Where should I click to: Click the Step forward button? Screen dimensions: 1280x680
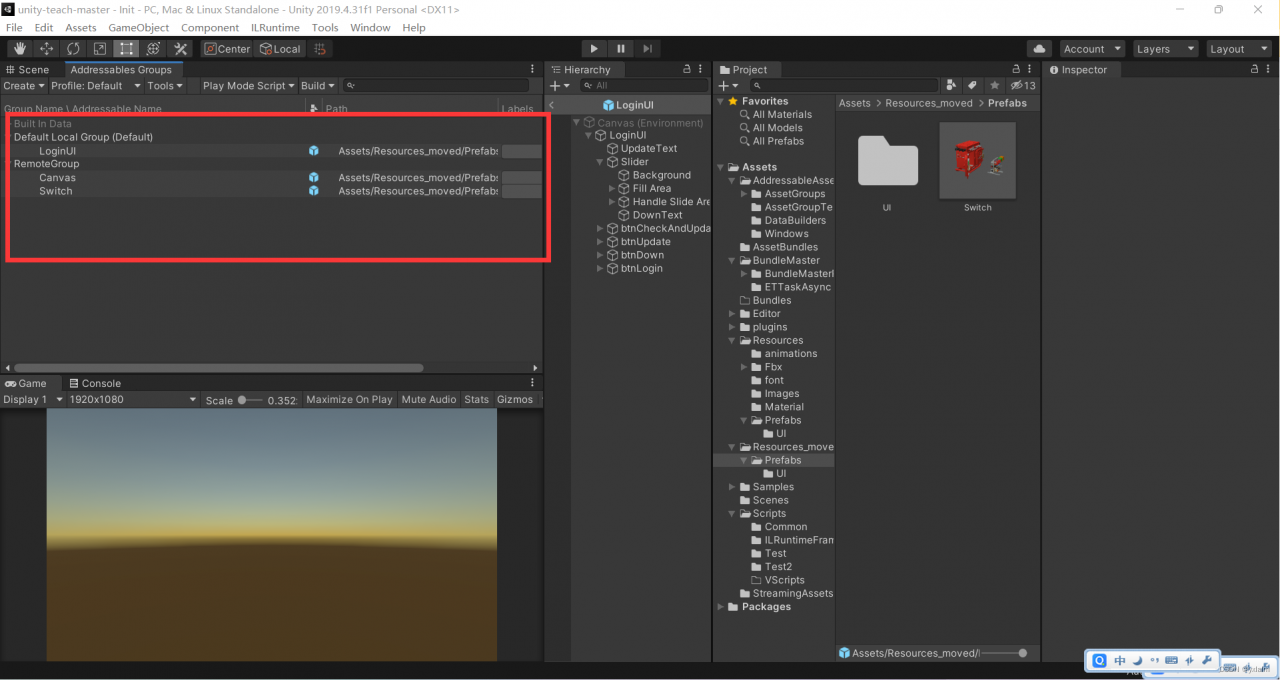[x=647, y=49]
